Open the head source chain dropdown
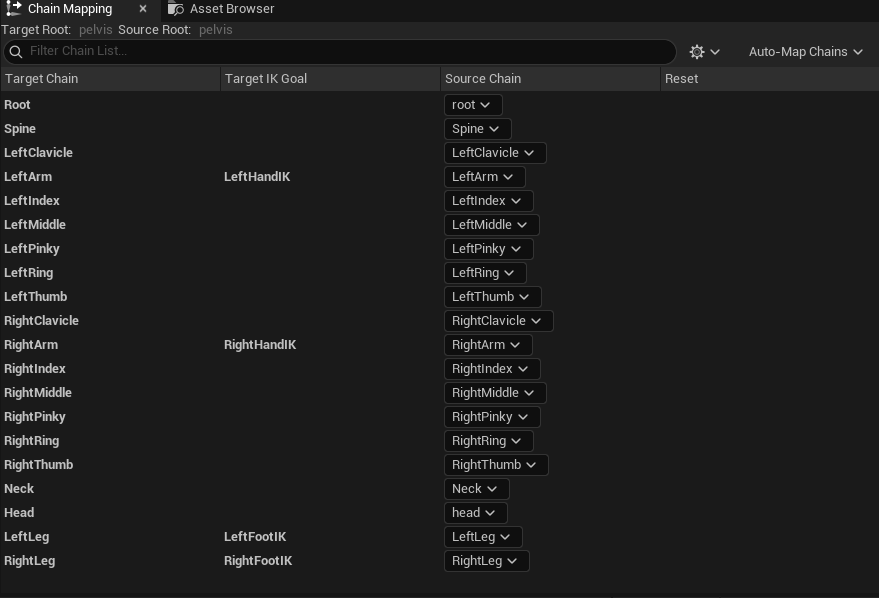This screenshot has width=879, height=598. 475,513
